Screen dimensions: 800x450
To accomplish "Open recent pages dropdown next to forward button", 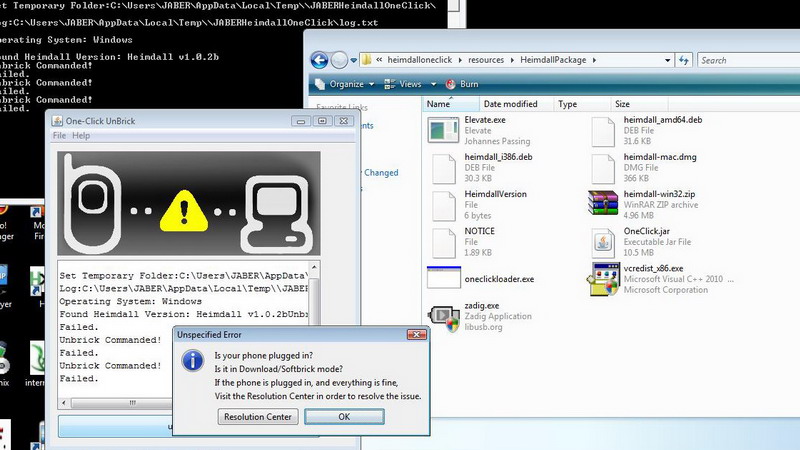I will (354, 60).
